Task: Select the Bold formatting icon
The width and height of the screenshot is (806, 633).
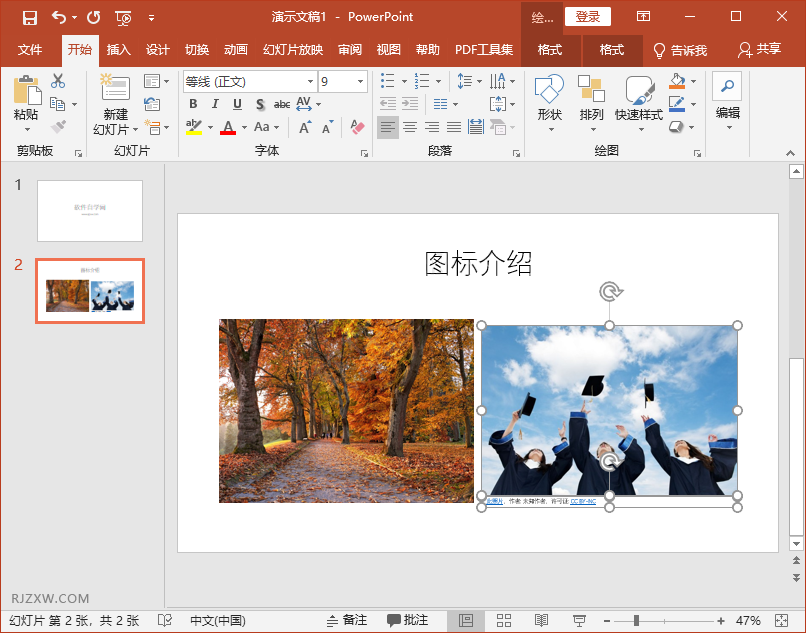Action: click(194, 103)
